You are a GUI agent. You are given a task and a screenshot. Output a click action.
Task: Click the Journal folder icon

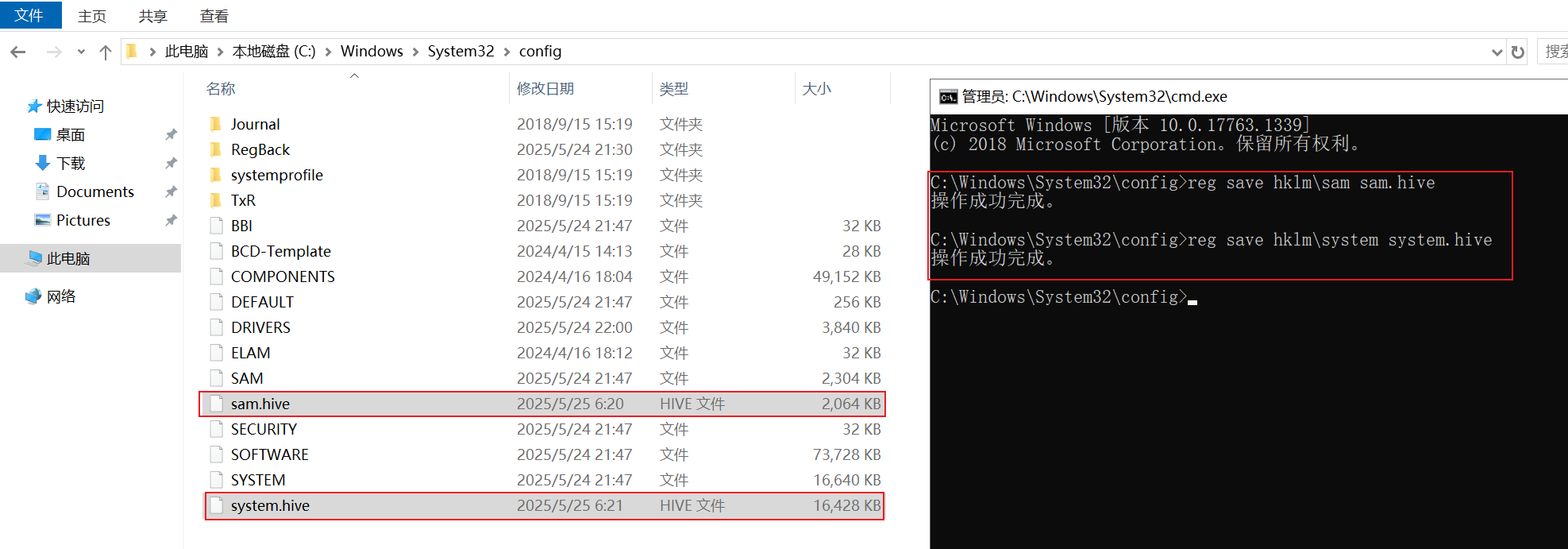coord(215,124)
